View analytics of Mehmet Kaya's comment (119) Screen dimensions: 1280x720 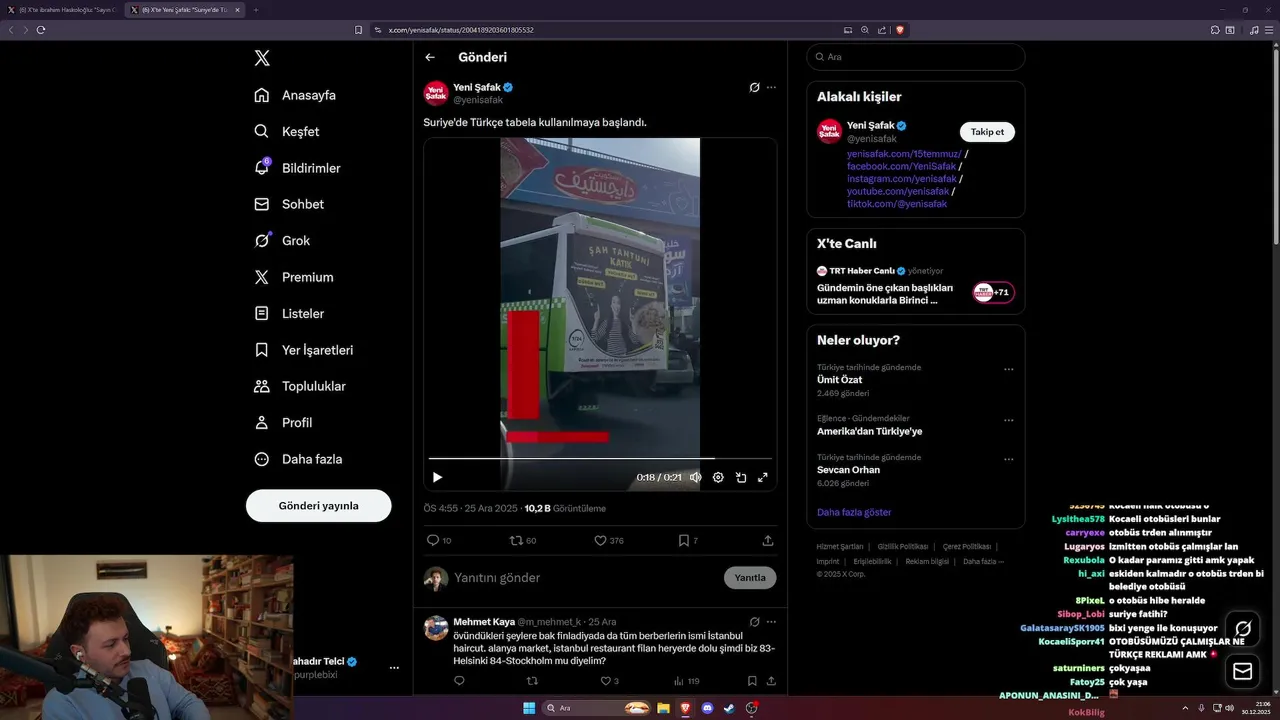[686, 681]
